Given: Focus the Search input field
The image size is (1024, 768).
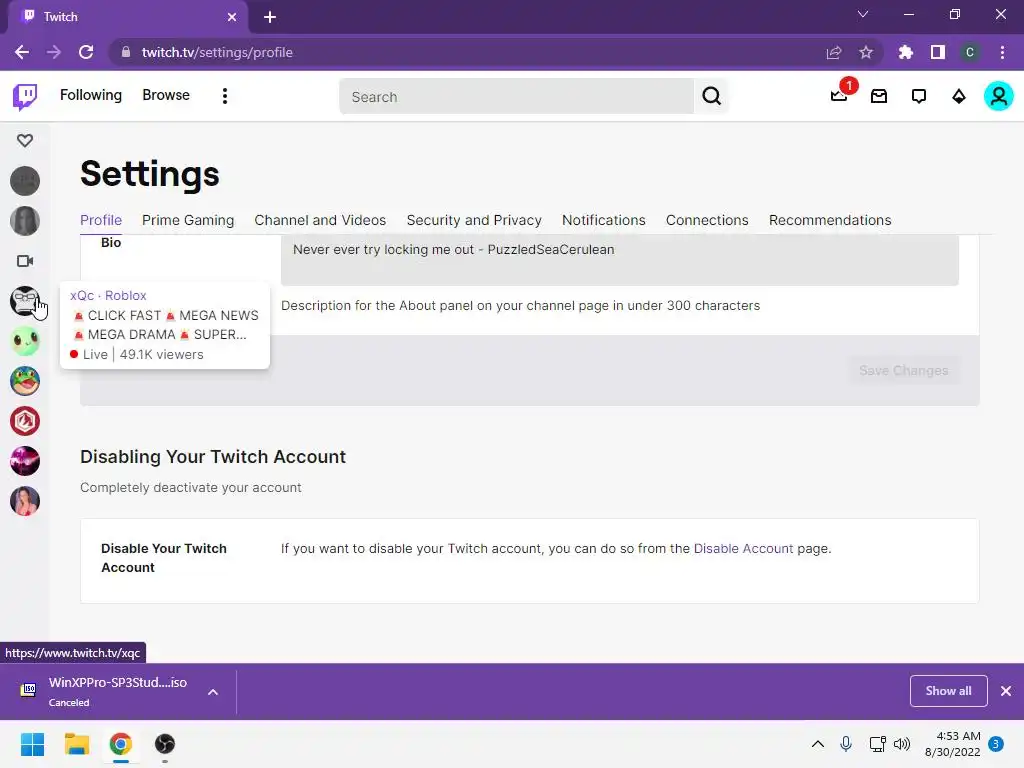Looking at the screenshot, I should point(517,97).
